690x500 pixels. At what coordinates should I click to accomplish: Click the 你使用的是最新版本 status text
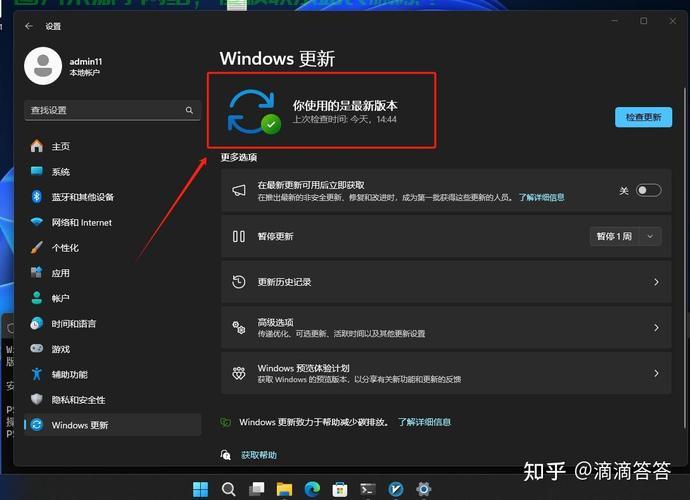345,105
